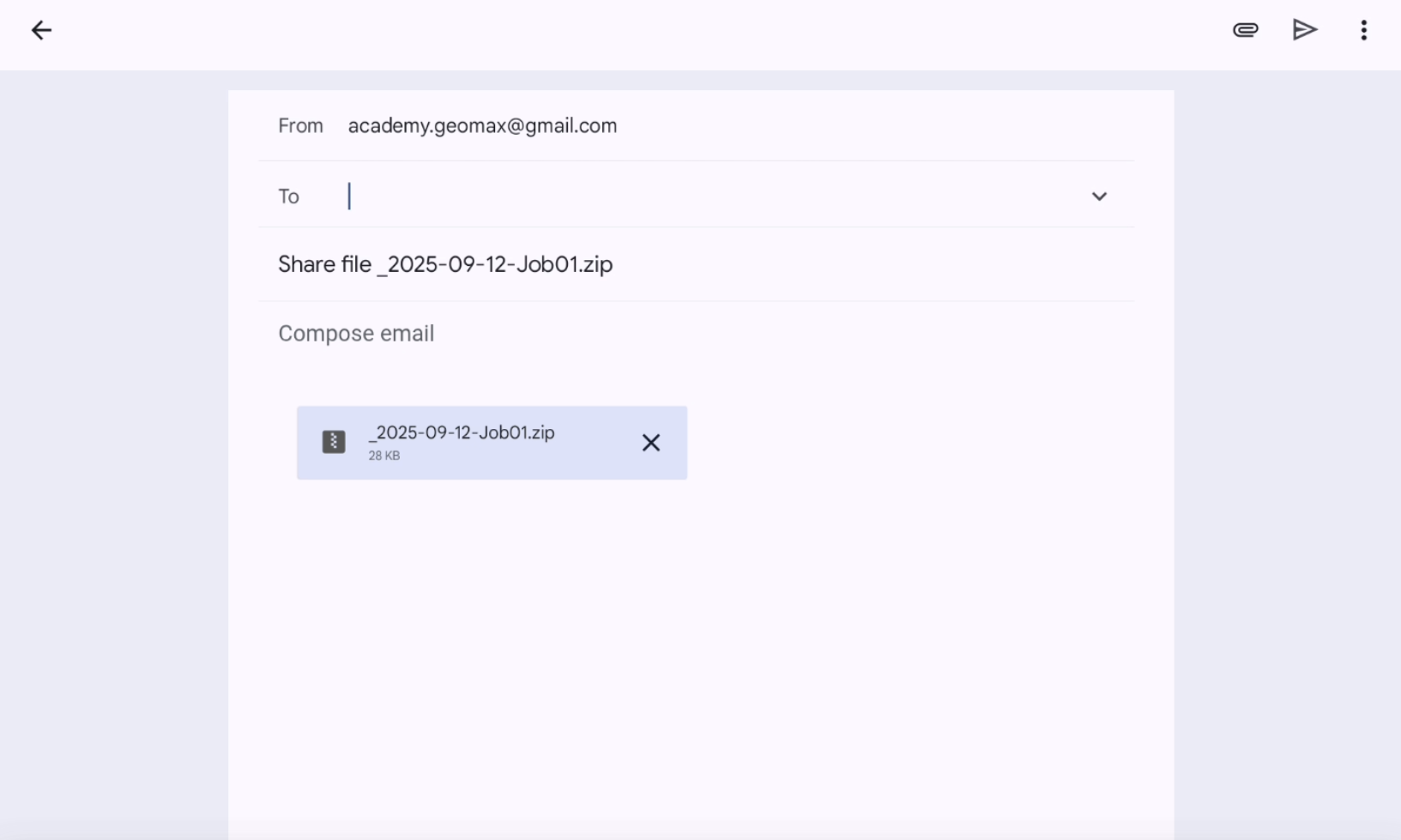Send the email with the paper plane icon

pyautogui.click(x=1304, y=31)
